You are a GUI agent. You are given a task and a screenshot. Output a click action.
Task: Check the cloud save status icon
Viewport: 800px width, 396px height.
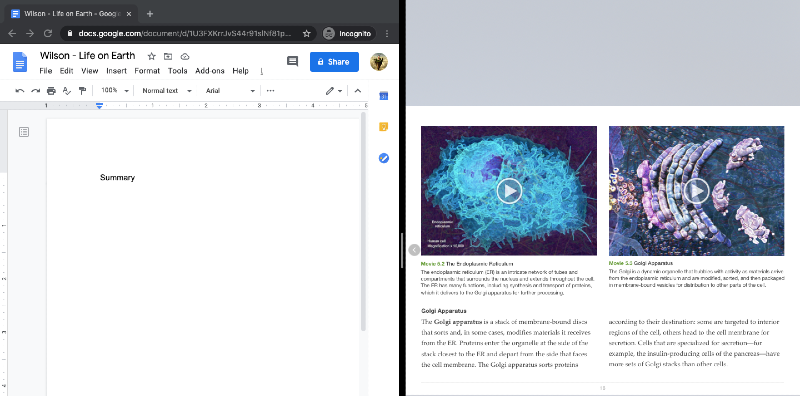click(185, 56)
